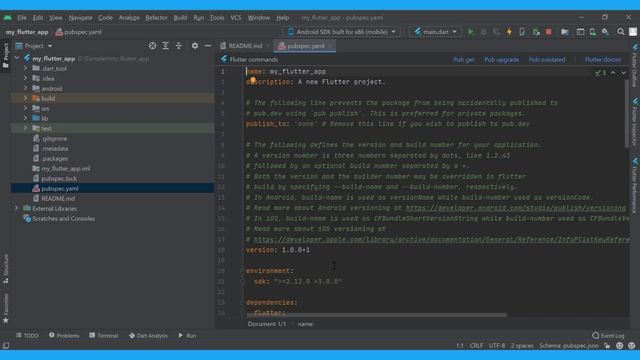Collapse the my_flutter_app root folder
640x360 pixels.
17,58
